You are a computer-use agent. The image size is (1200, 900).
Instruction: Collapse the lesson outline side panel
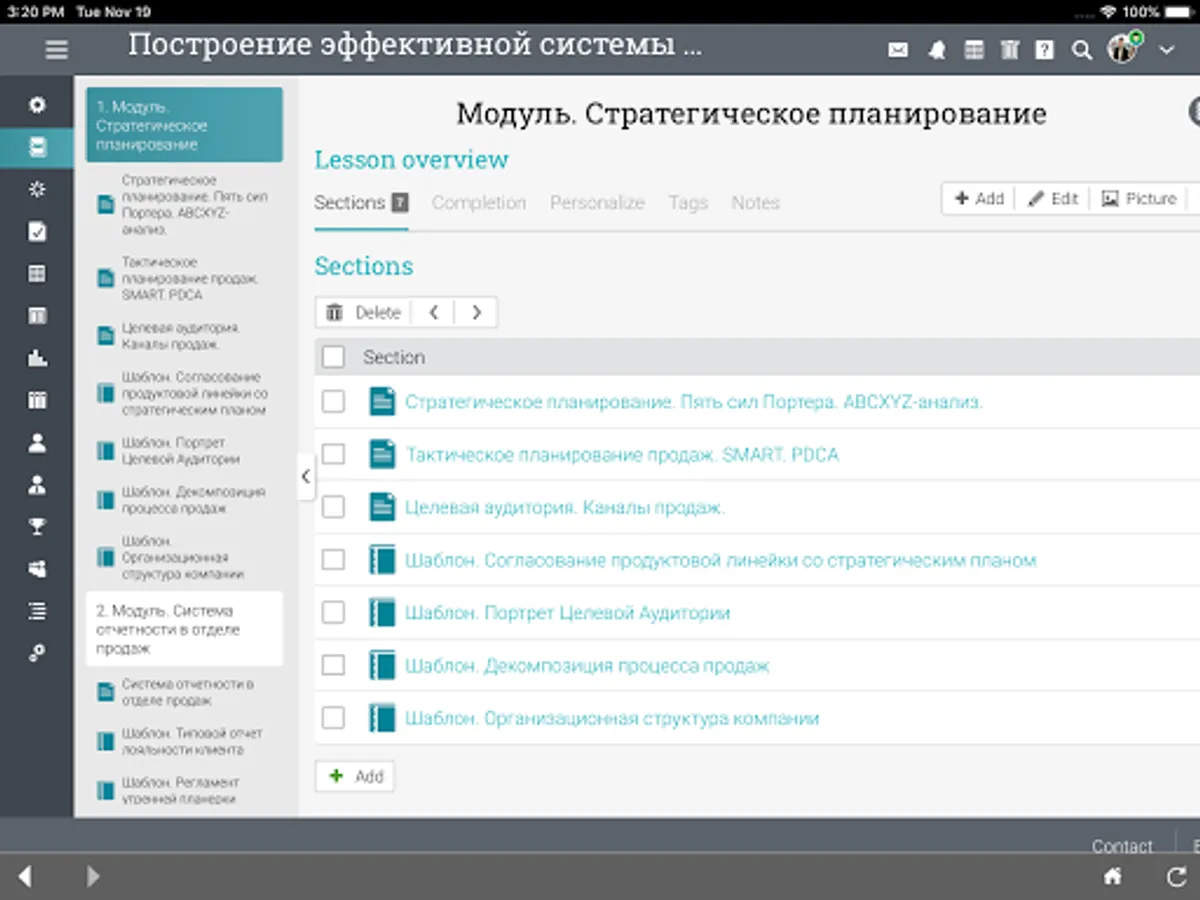[x=306, y=477]
